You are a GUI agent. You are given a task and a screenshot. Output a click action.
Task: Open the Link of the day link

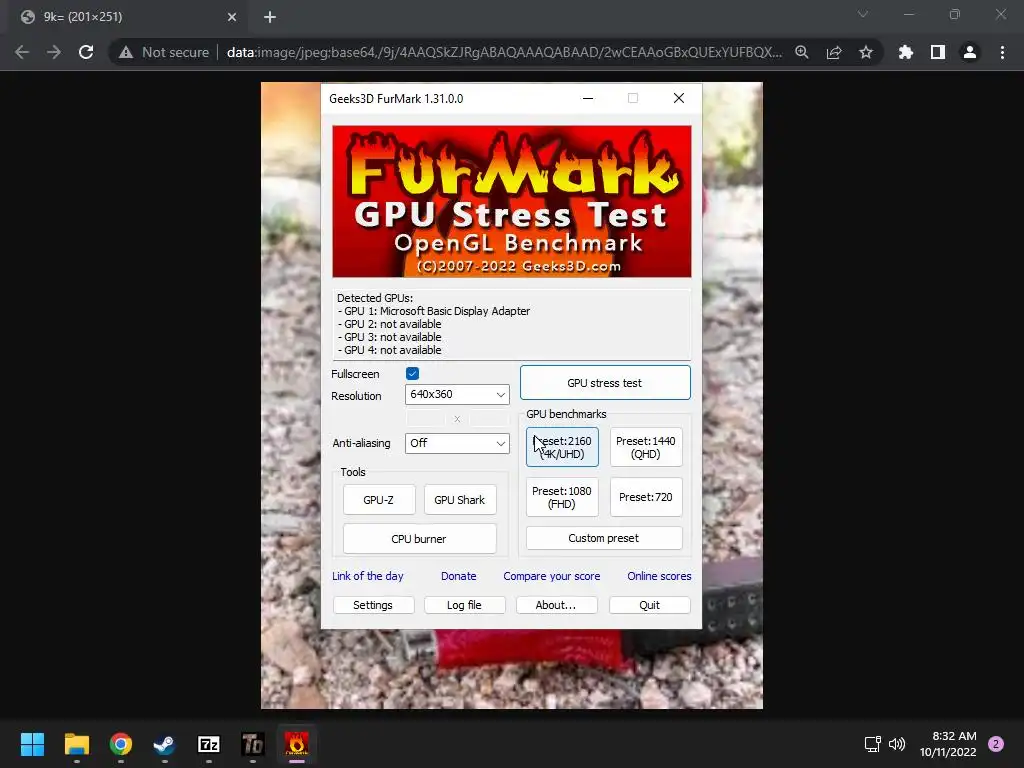(x=368, y=576)
